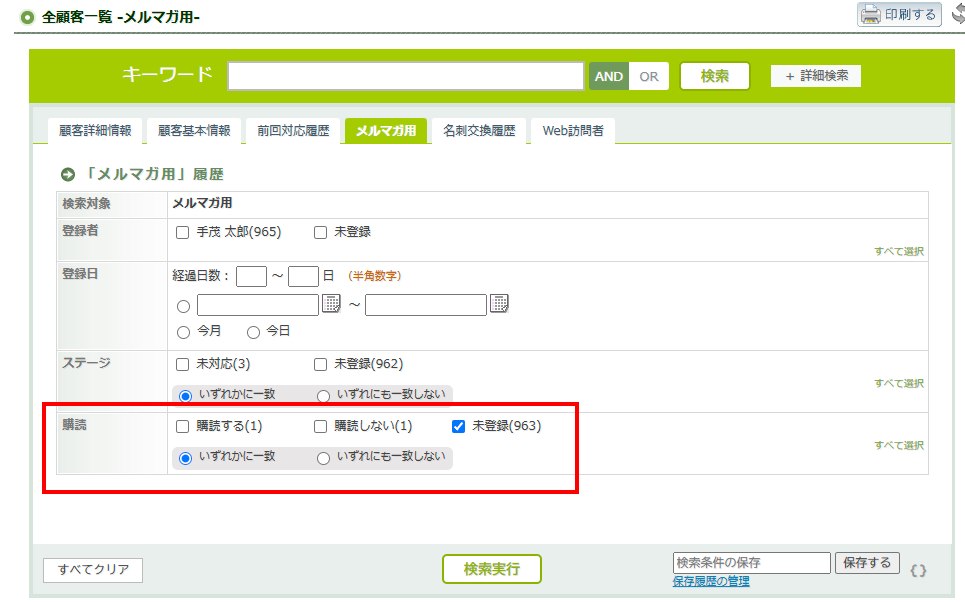
Task: Click the second 経過日数 number field
Action: 303,276
